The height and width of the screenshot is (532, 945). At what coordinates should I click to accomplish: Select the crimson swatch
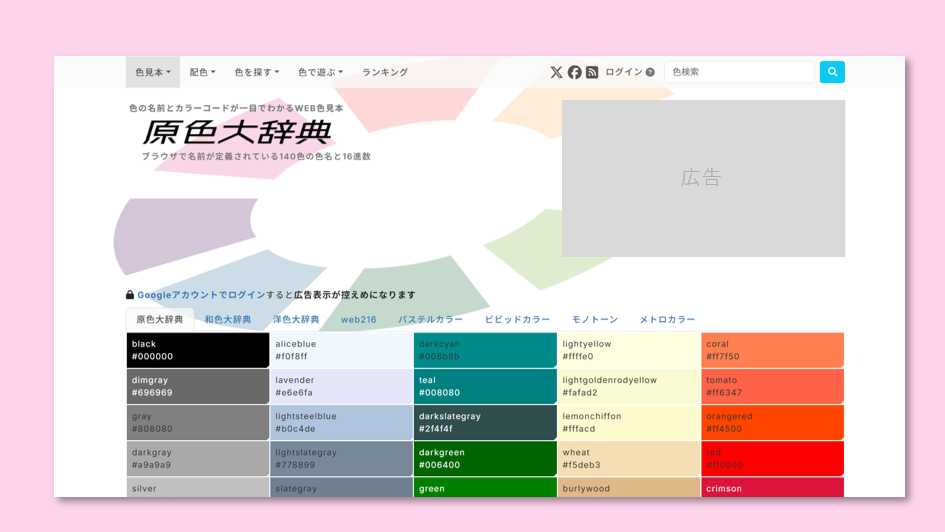coord(773,487)
